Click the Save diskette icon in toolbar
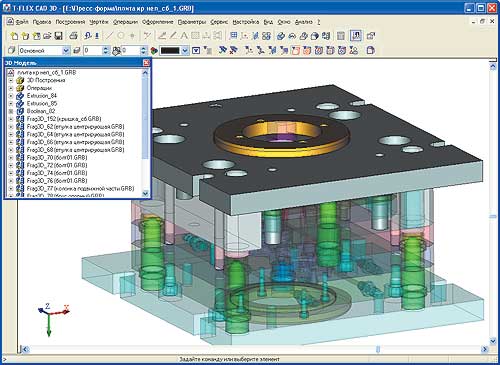Screen dimensions: 500x365 (x=58, y=36)
